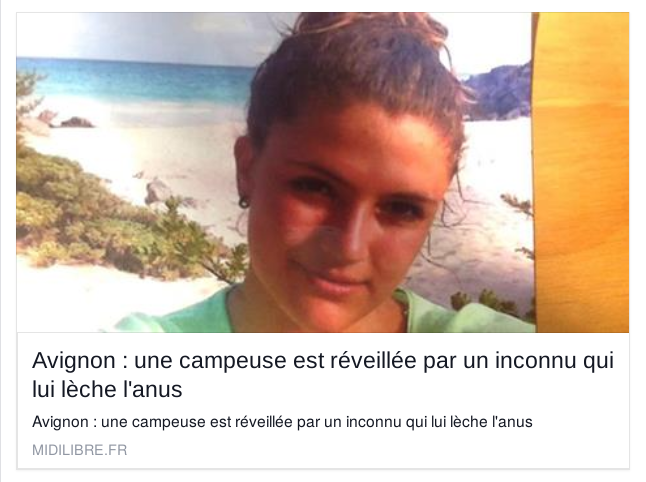Click the smaller Avignon description text
646x482 pixels.
(x=282, y=422)
